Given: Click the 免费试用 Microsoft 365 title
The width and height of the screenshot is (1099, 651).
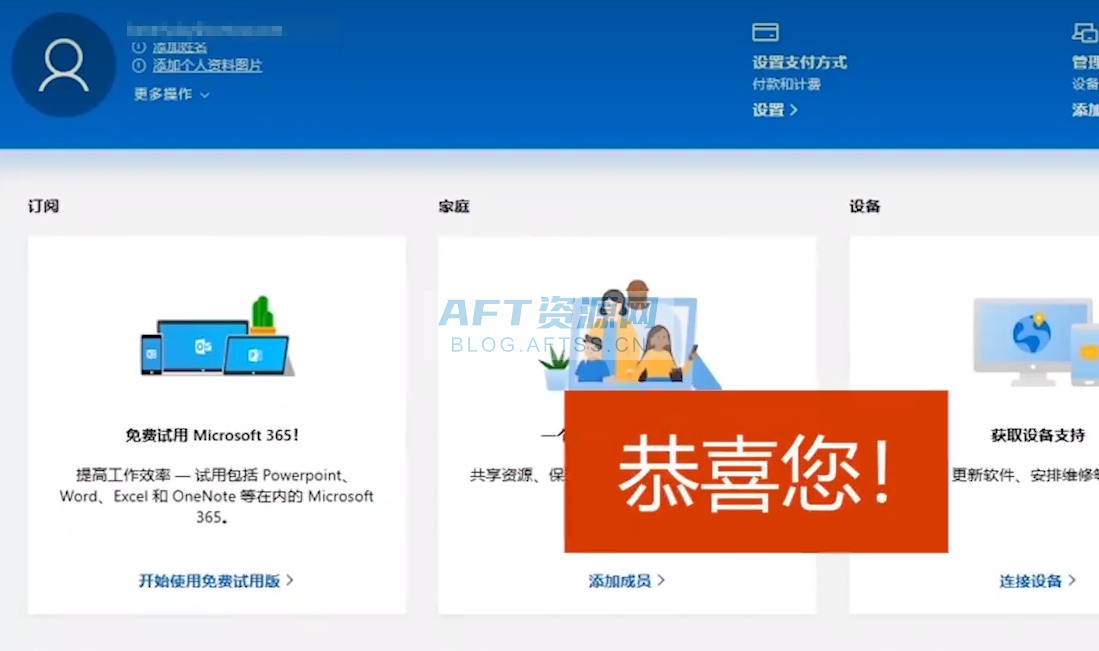Looking at the screenshot, I should coord(212,435).
